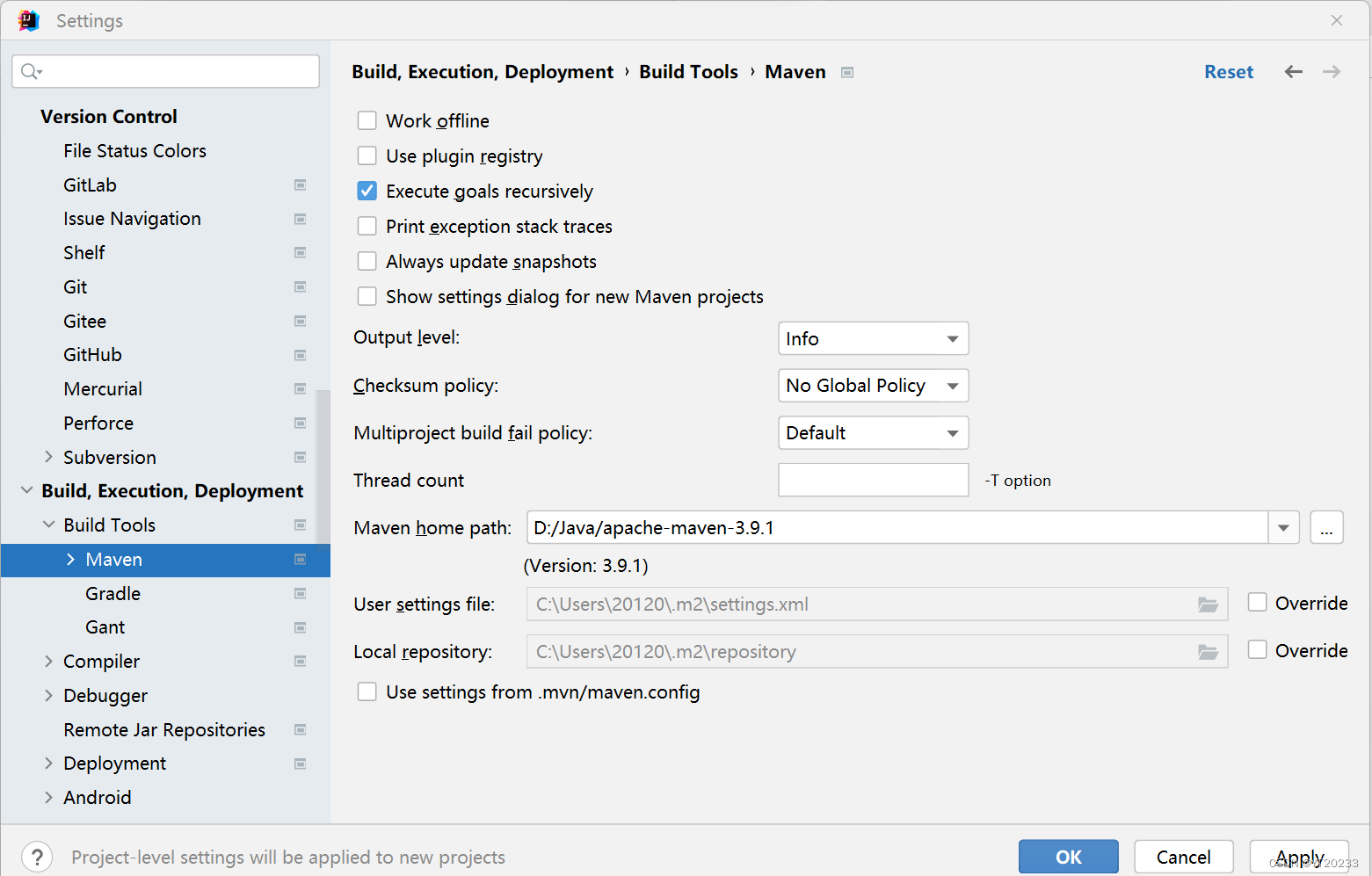Click the project-level icon beside Deployment
This screenshot has height=876, width=1372.
pyautogui.click(x=300, y=764)
